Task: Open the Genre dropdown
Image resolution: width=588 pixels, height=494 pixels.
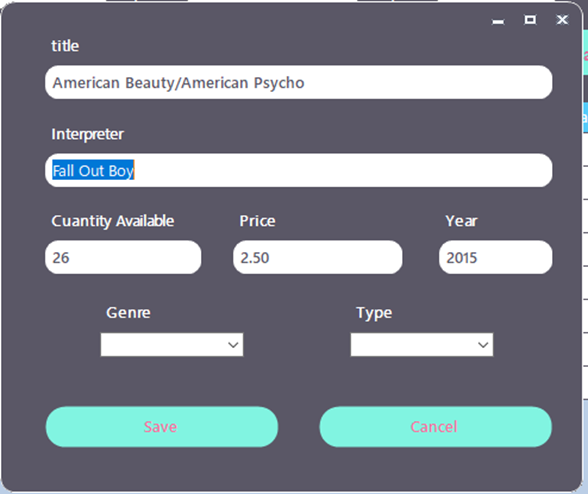Action: point(172,344)
